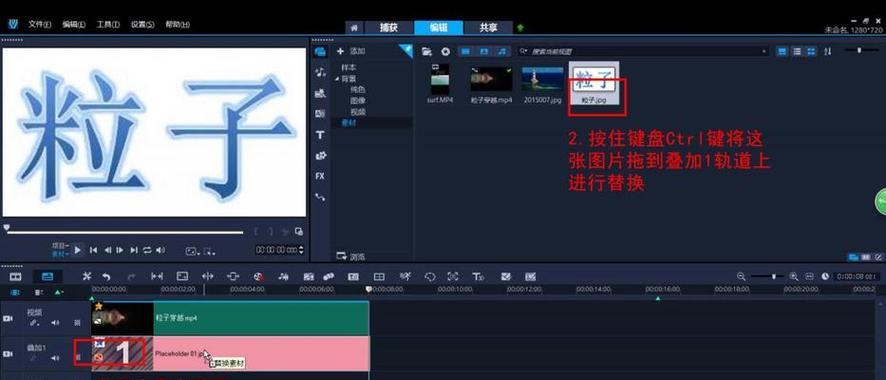Go to the Home tab icon
Screen dimensions: 886x380
(354, 28)
